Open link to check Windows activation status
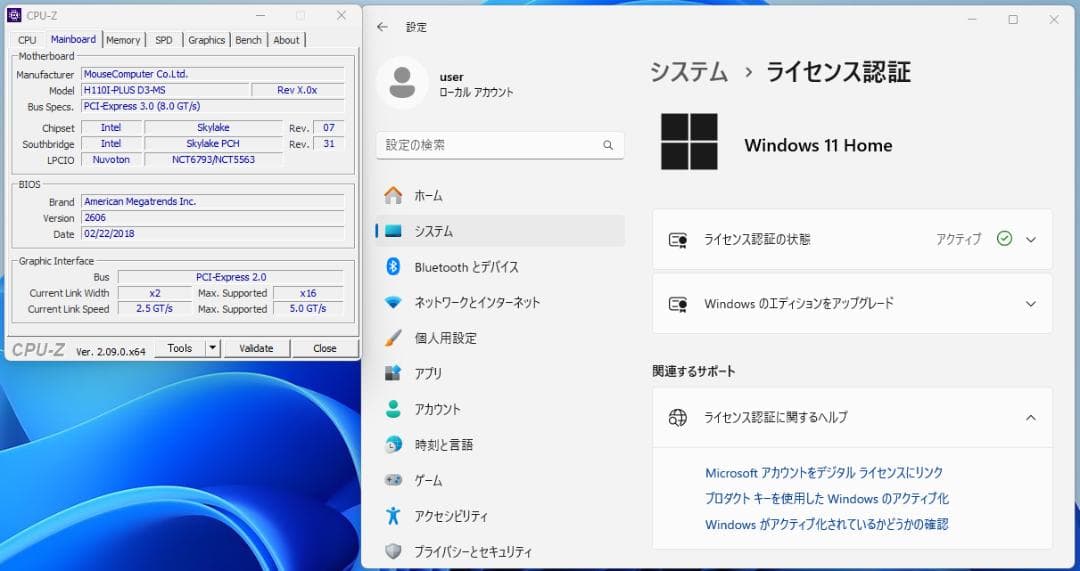 (x=827, y=524)
